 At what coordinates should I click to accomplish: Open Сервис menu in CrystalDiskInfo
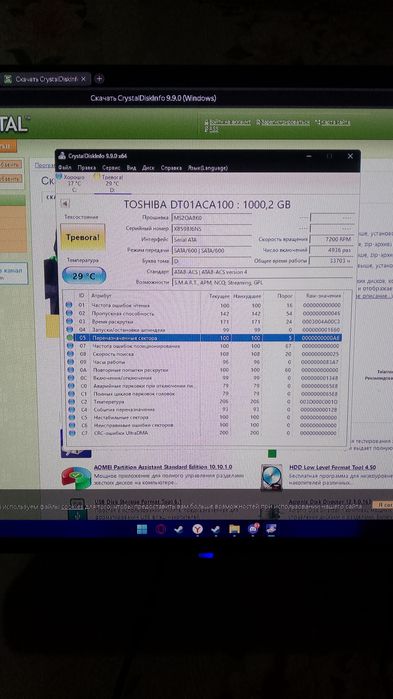[111, 168]
